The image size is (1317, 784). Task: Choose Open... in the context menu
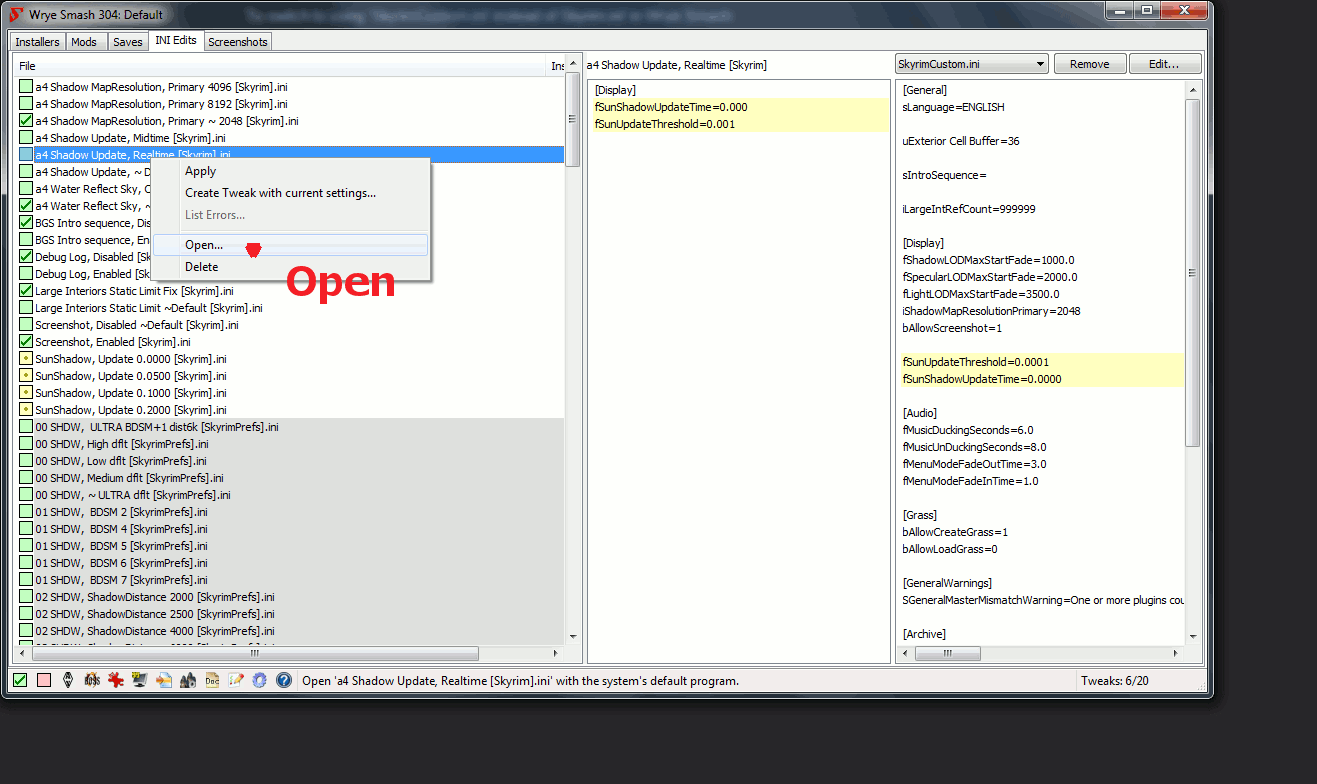290,245
